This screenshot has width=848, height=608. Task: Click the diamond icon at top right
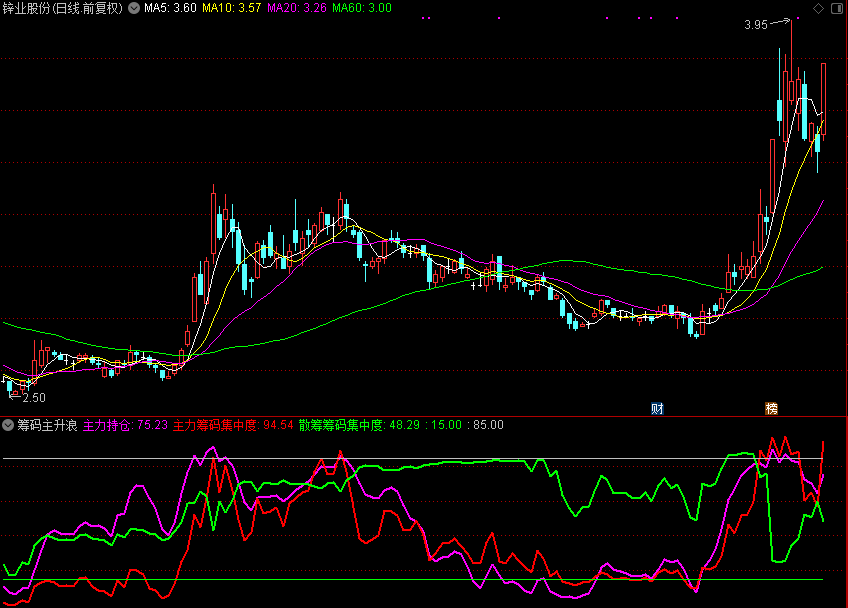[819, 8]
